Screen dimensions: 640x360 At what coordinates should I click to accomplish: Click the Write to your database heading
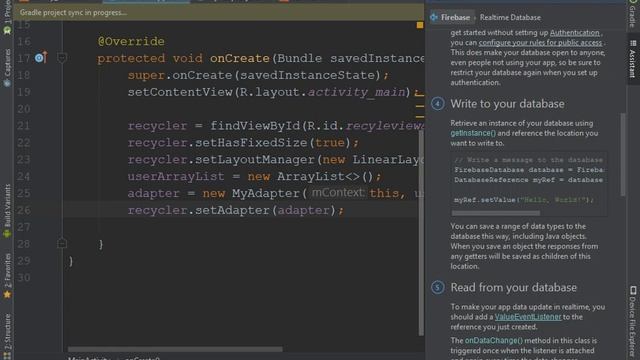tap(507, 104)
